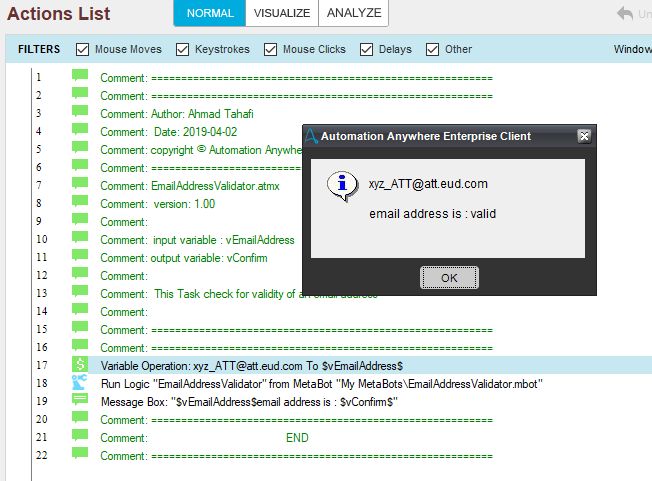Click the comment icon on line 1
This screenshot has width=652, height=481.
tap(80, 76)
